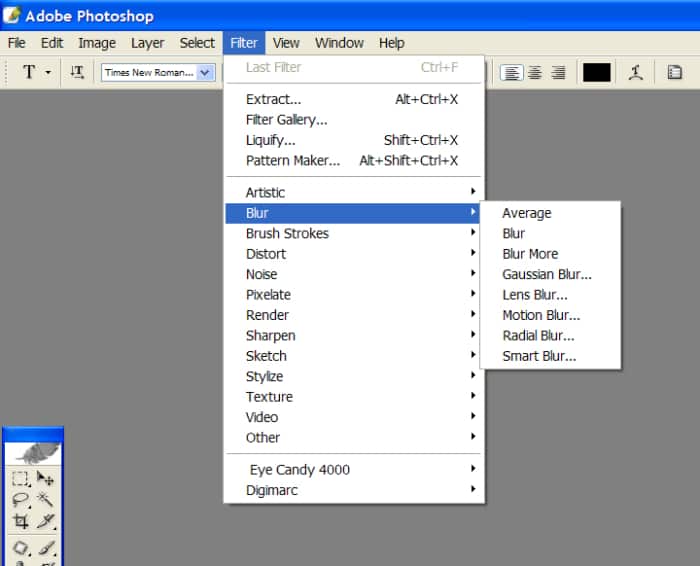Open Lens Blur... dialog

click(x=550, y=295)
